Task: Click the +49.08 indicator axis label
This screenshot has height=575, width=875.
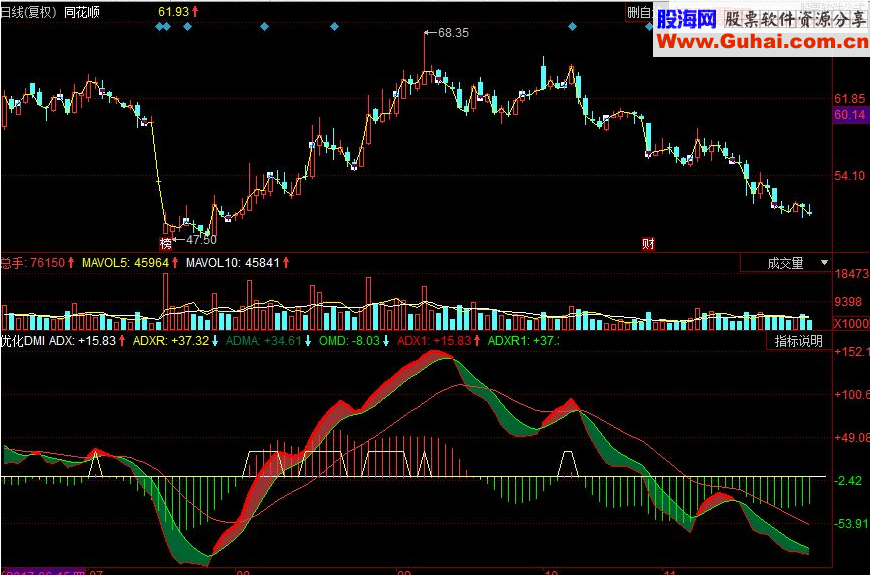Action: (x=852, y=438)
